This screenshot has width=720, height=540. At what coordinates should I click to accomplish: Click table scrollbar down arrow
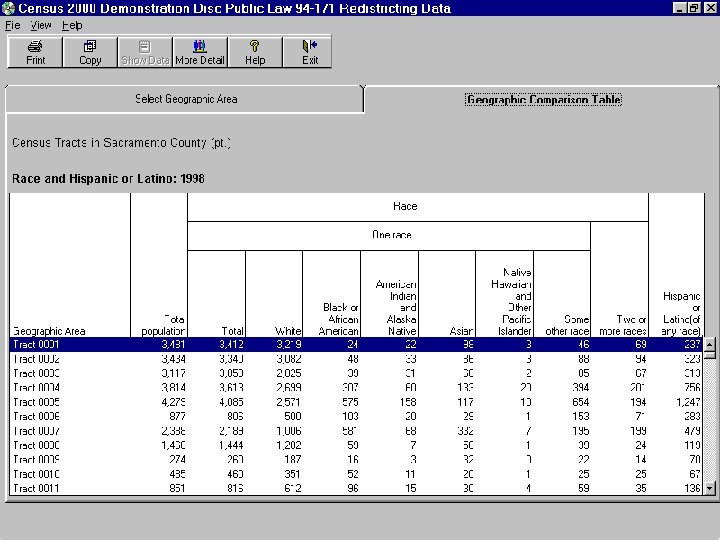[x=710, y=488]
